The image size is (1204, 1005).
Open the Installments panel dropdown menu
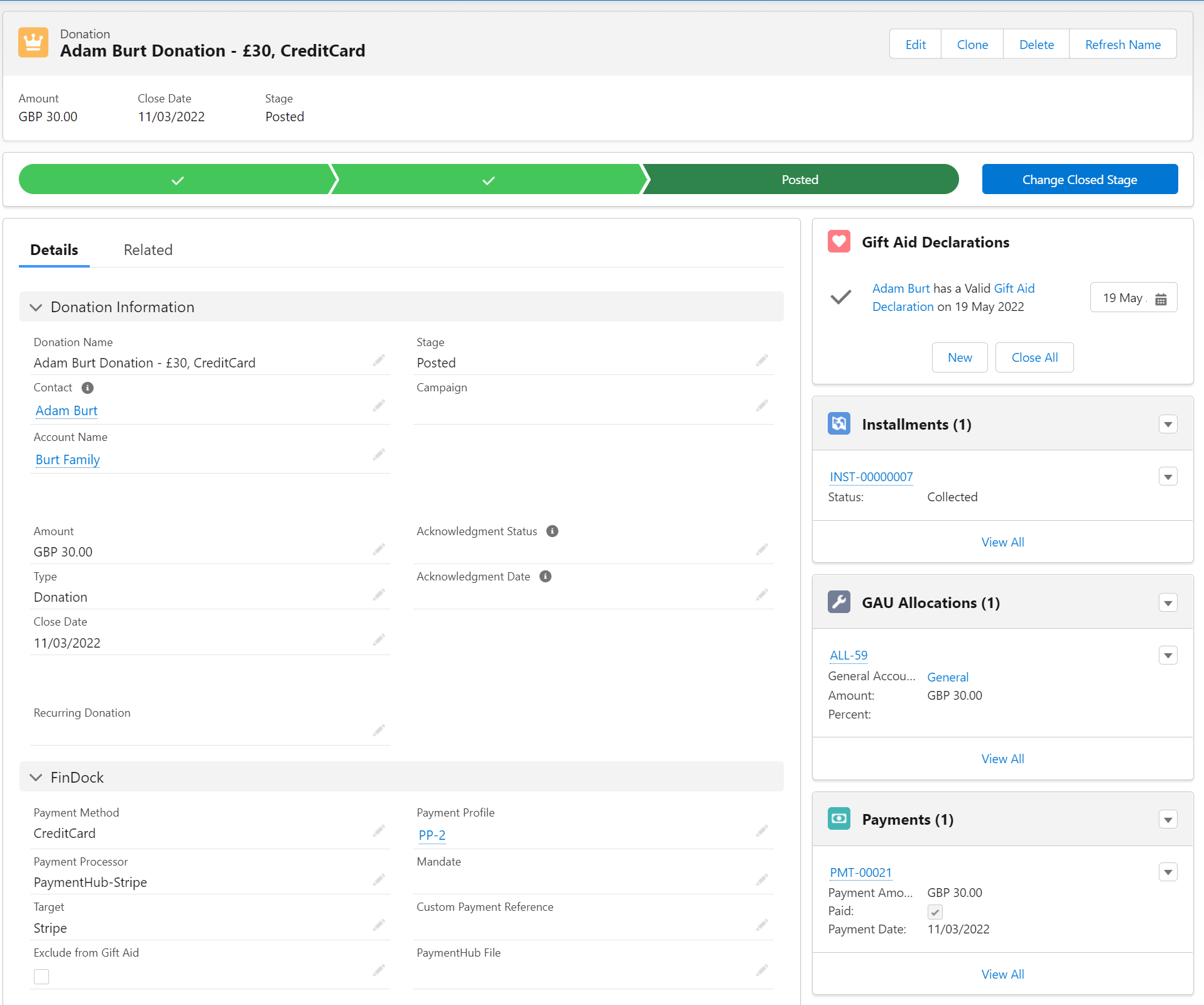(1168, 425)
